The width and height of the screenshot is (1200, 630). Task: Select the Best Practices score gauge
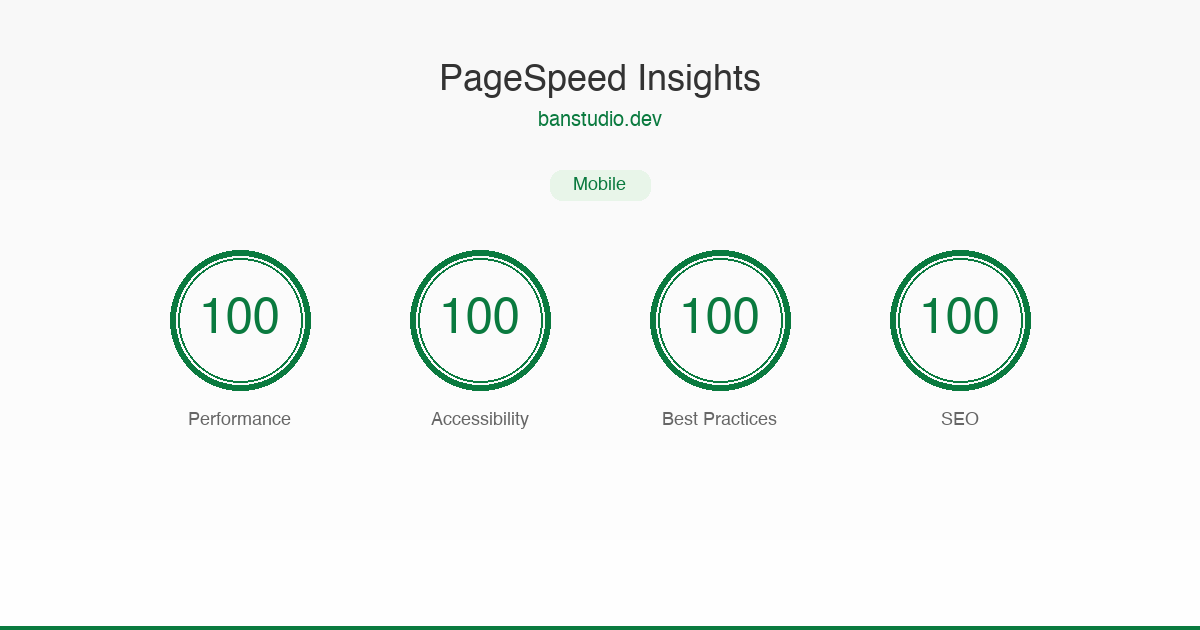tap(720, 320)
